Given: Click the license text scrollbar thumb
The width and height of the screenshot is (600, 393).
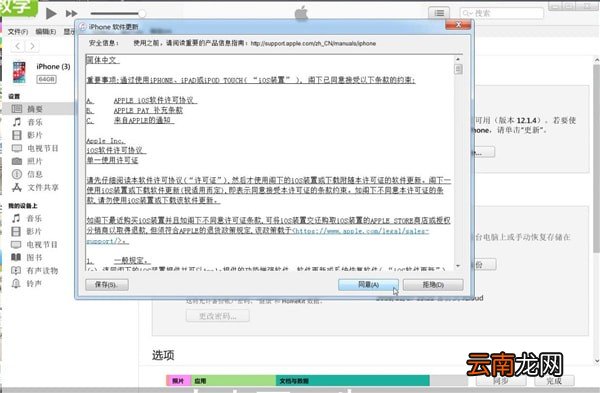Looking at the screenshot, I should click(458, 69).
